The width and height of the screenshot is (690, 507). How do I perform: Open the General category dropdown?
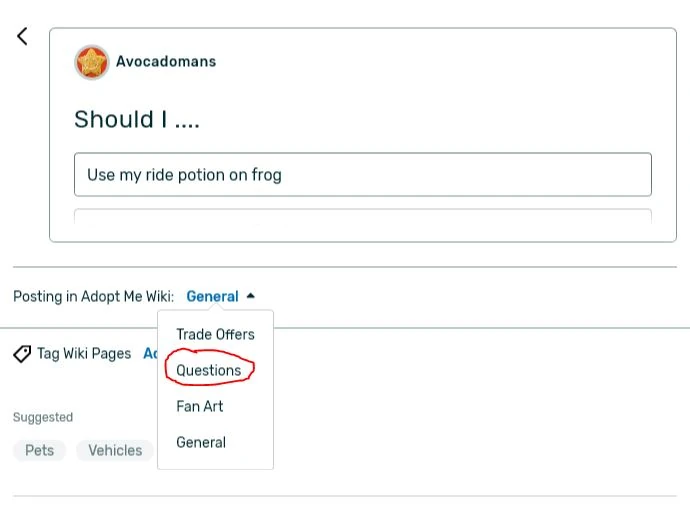[212, 297]
